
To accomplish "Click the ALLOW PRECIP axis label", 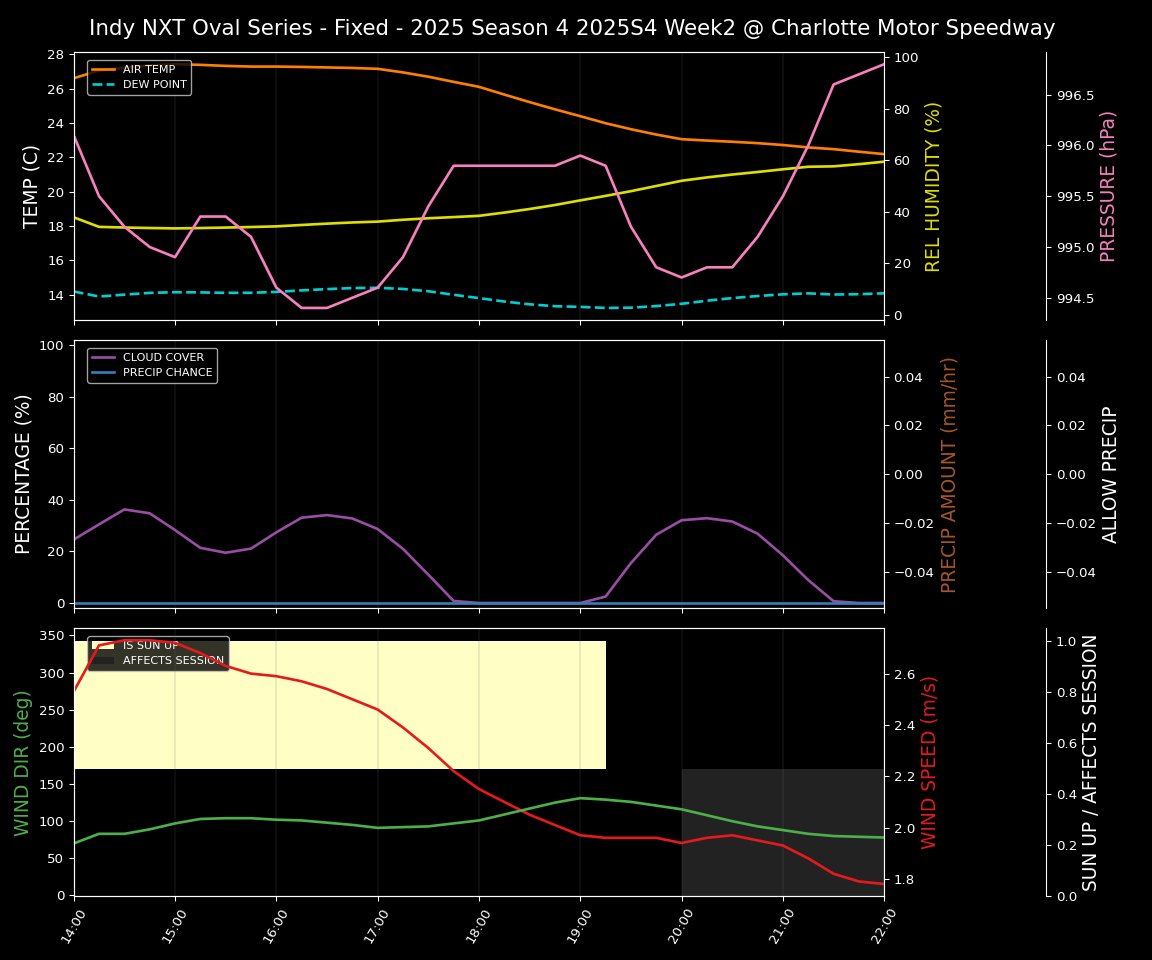I will coord(1110,474).
